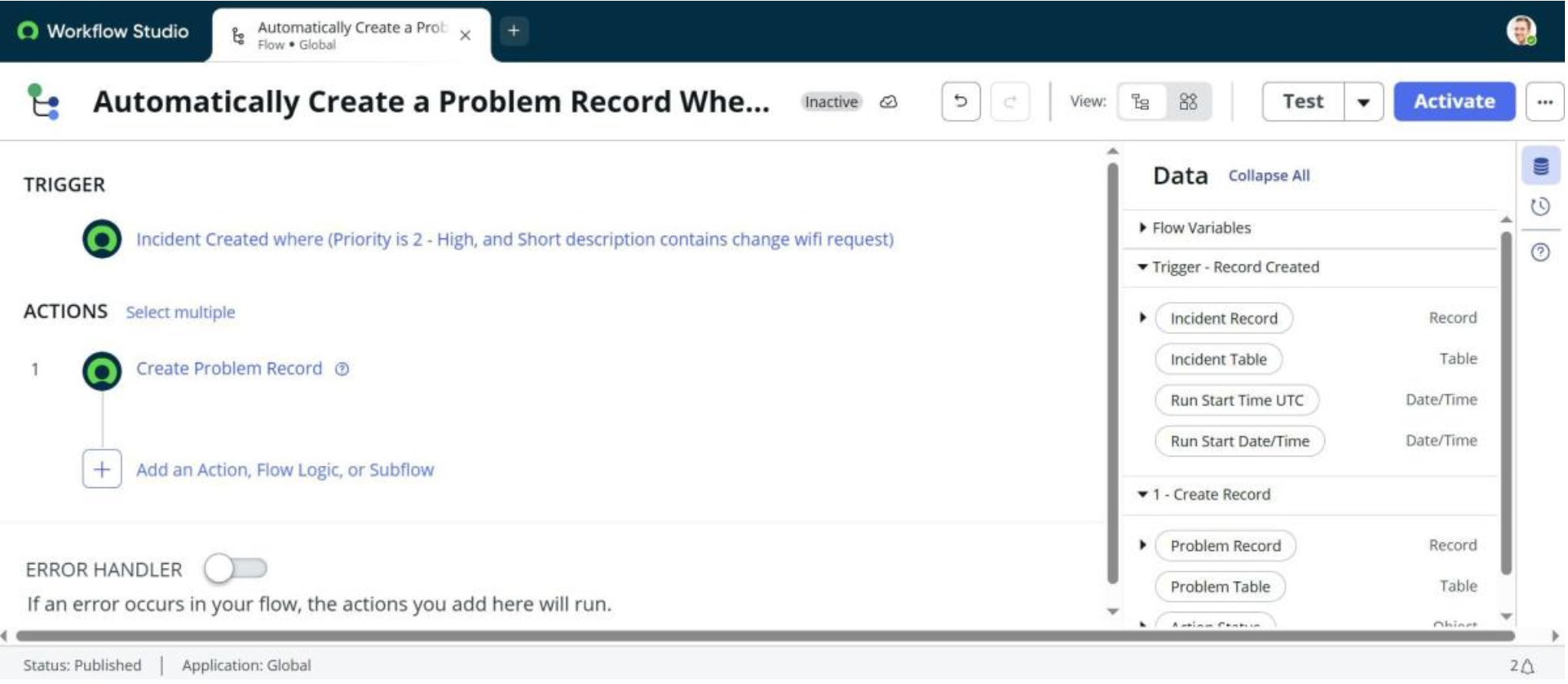Click the plus icon to add an action

[x=102, y=469]
